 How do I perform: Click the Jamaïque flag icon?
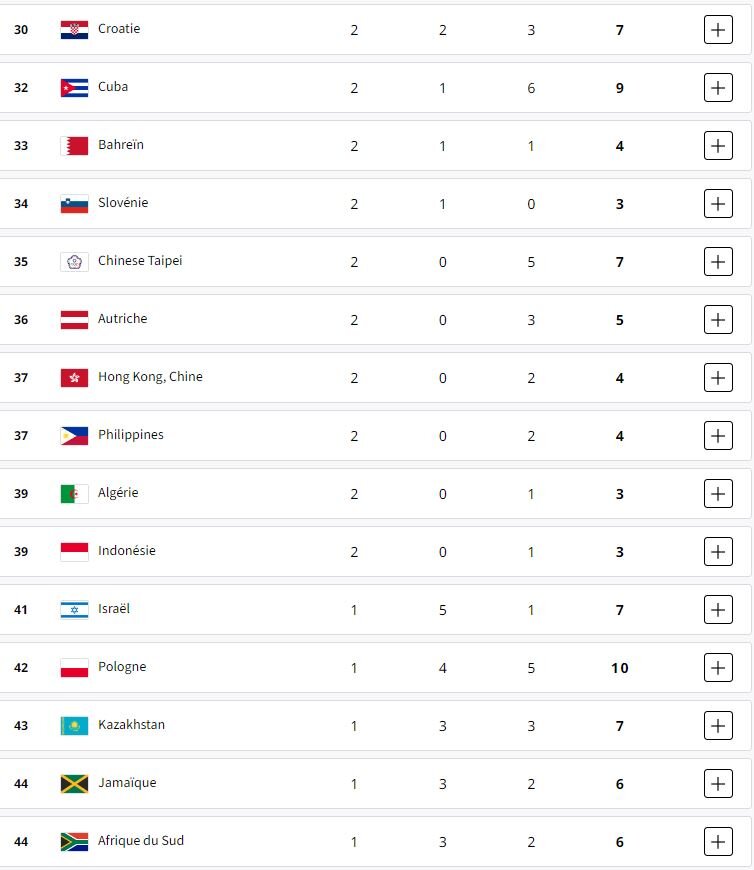74,784
